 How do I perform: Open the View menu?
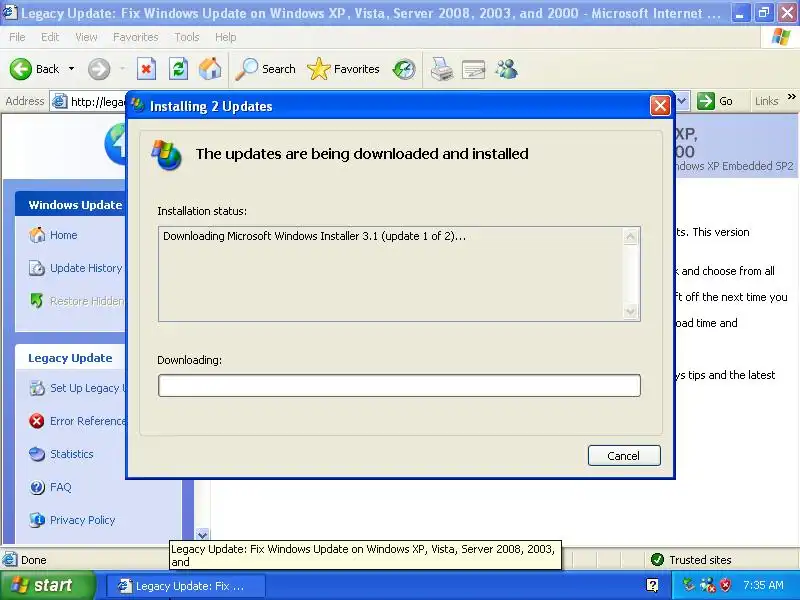86,37
